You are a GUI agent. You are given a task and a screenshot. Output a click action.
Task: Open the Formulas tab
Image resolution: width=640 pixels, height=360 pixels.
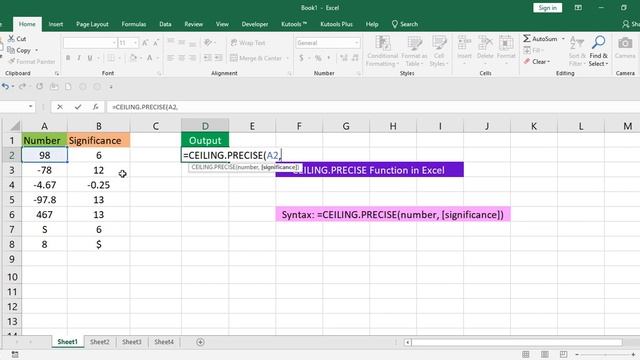pyautogui.click(x=133, y=24)
